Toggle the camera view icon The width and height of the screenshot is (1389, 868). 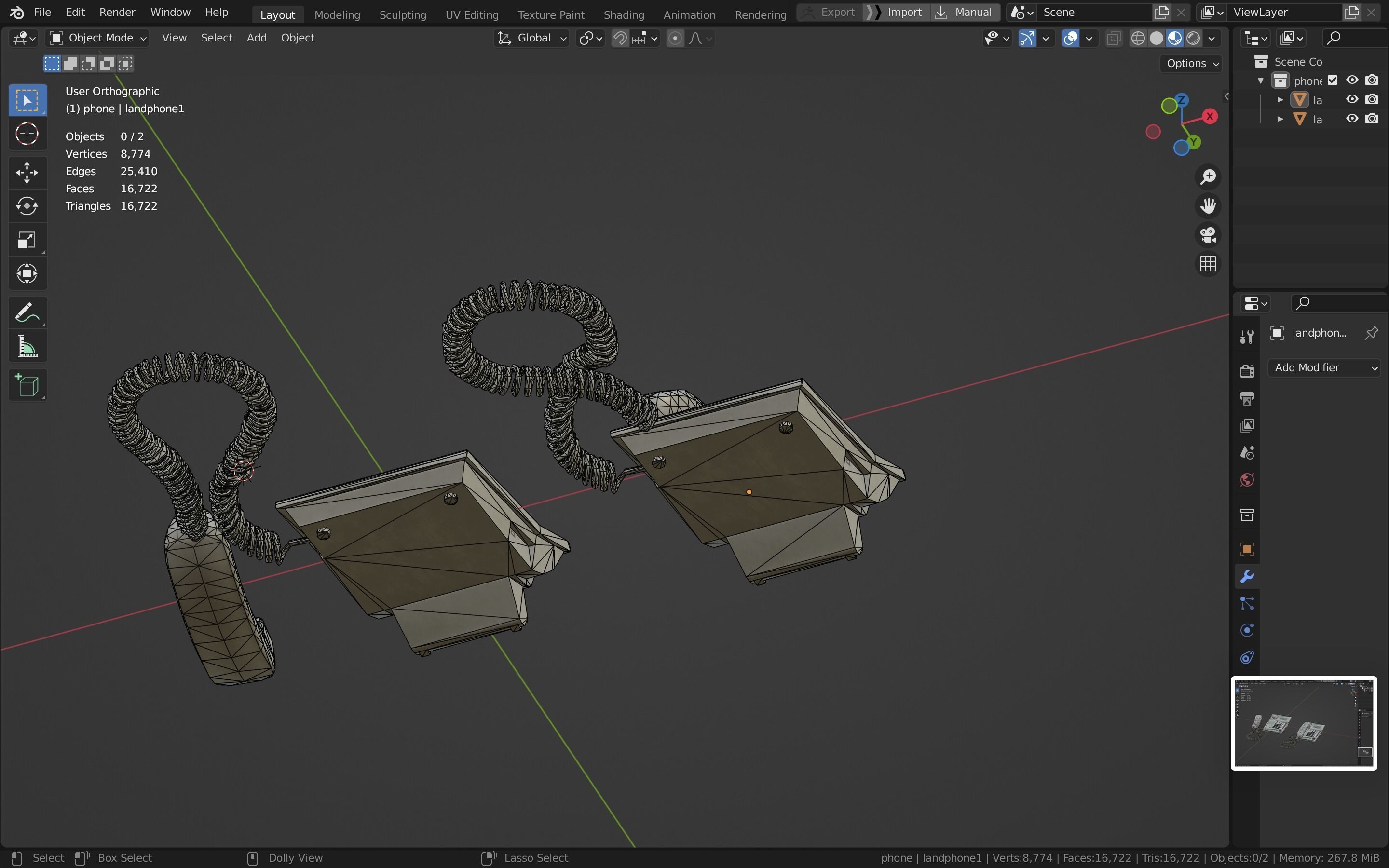pos(1208,235)
